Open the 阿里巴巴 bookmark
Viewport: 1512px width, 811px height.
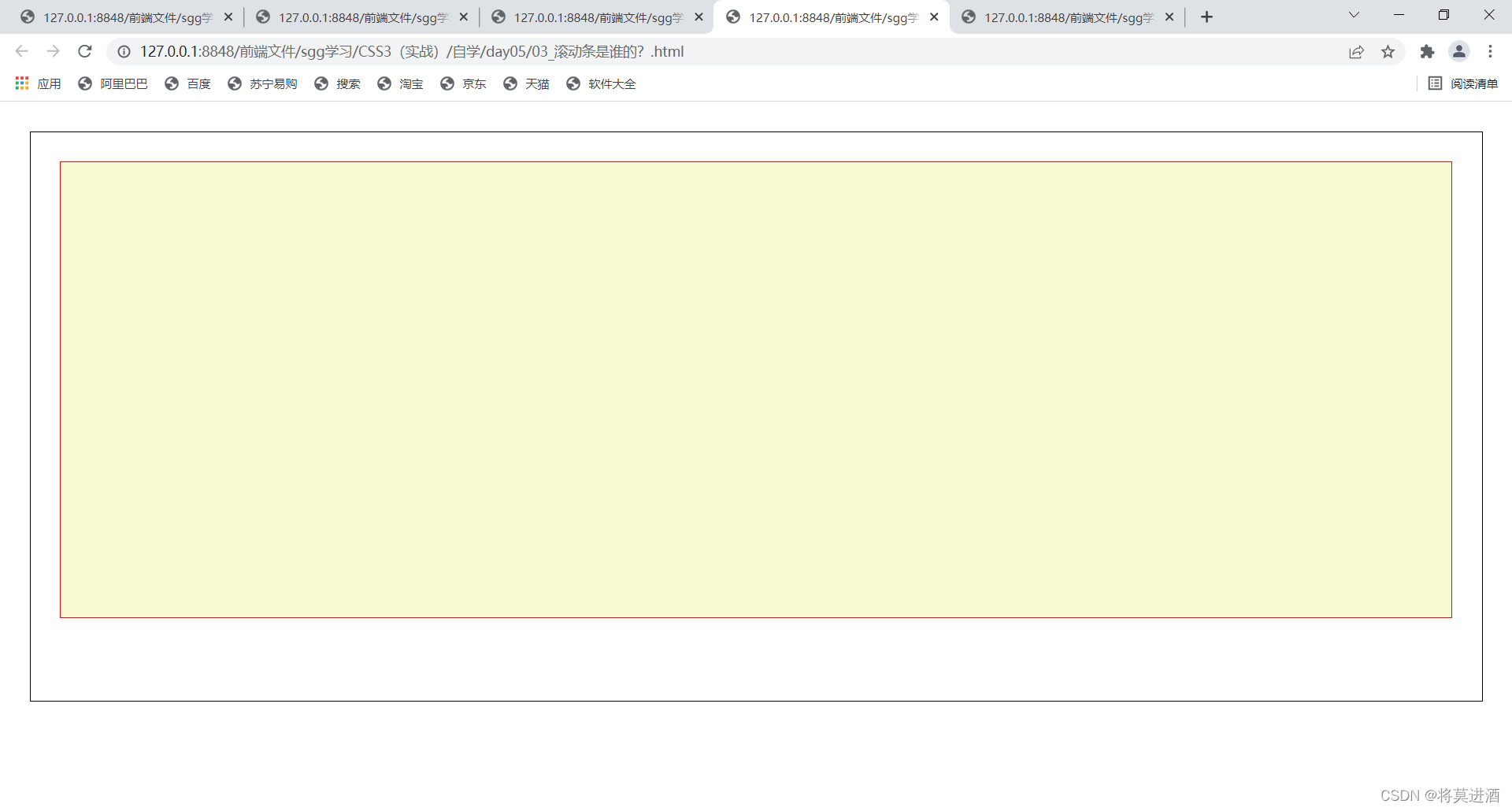(113, 83)
